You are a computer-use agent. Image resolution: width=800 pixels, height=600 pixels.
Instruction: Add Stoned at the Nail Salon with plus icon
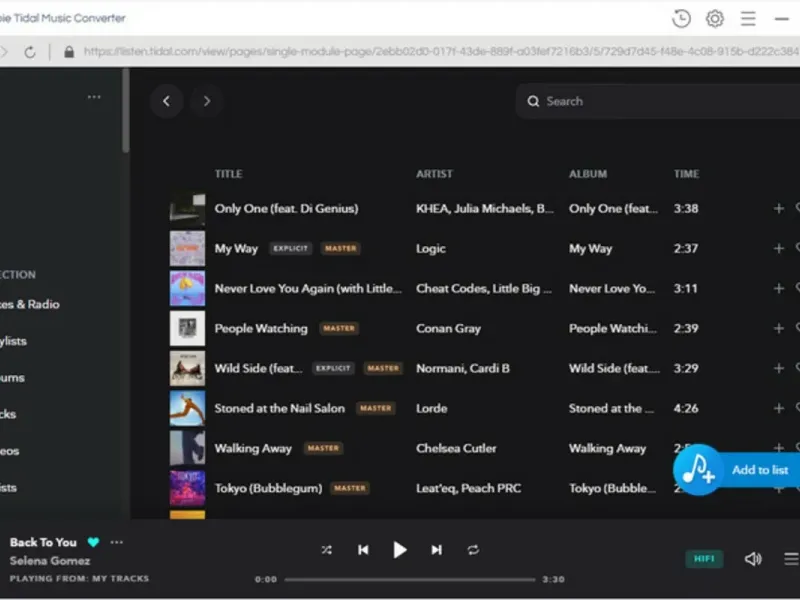[x=779, y=408]
